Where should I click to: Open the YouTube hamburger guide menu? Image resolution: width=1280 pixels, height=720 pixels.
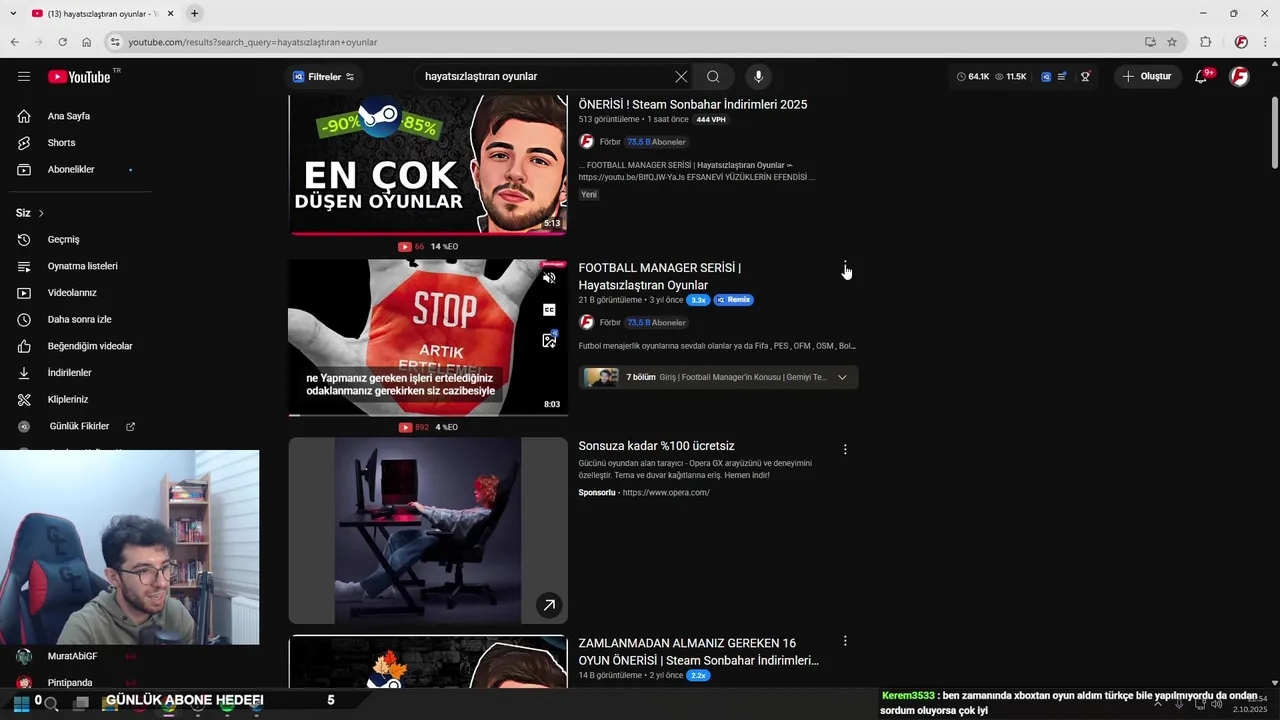24,77
